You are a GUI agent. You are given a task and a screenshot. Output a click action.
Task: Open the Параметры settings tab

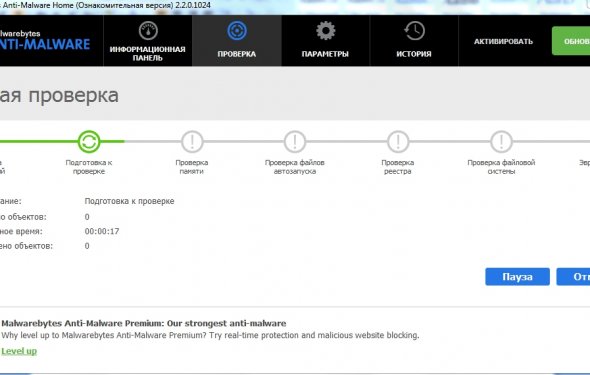pos(325,41)
